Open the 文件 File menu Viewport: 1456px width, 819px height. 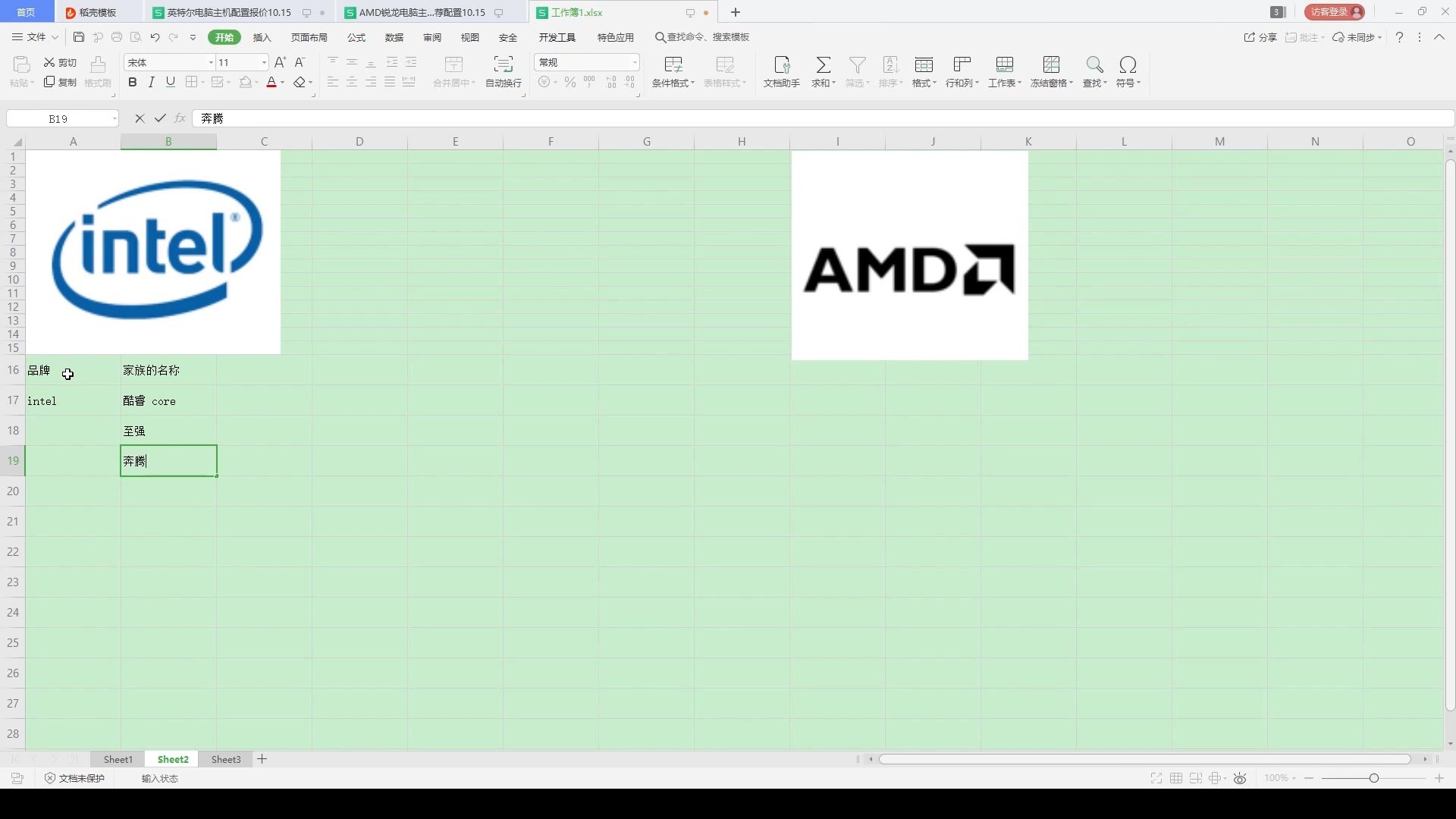tap(35, 37)
